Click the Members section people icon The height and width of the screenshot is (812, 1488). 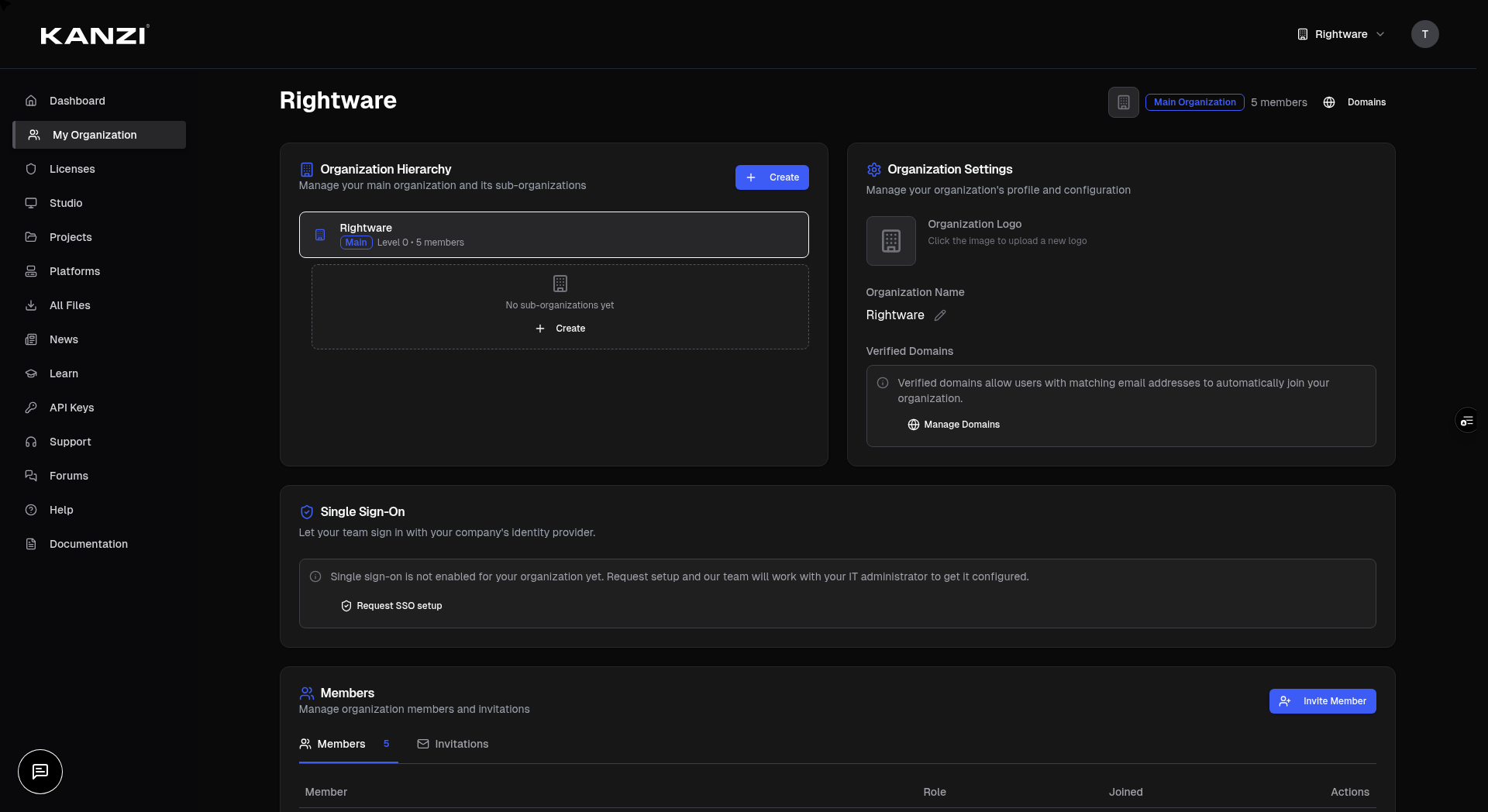307,693
